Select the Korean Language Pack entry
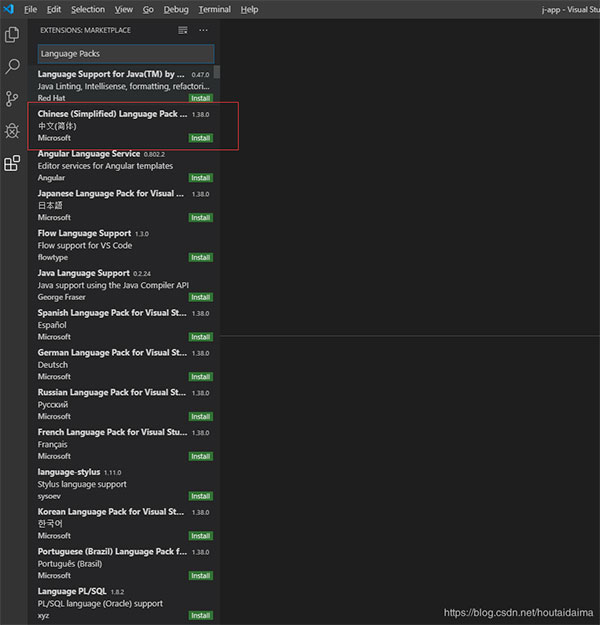 pyautogui.click(x=110, y=523)
